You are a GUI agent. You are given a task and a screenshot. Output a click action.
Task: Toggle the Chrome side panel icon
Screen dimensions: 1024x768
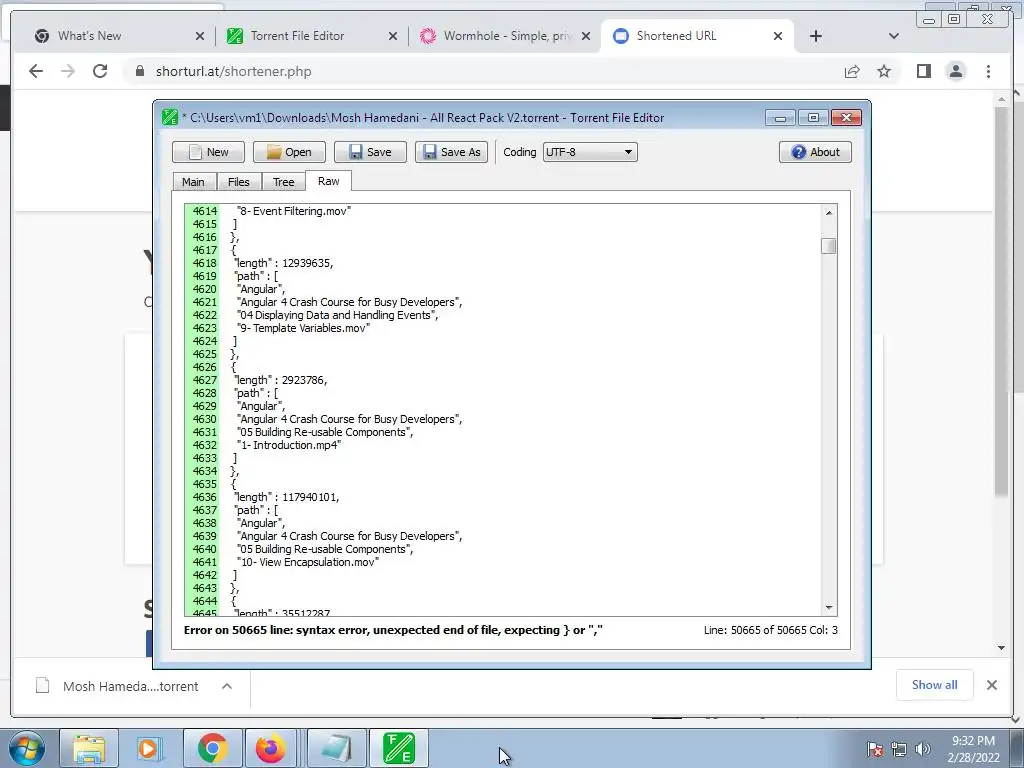(x=923, y=71)
